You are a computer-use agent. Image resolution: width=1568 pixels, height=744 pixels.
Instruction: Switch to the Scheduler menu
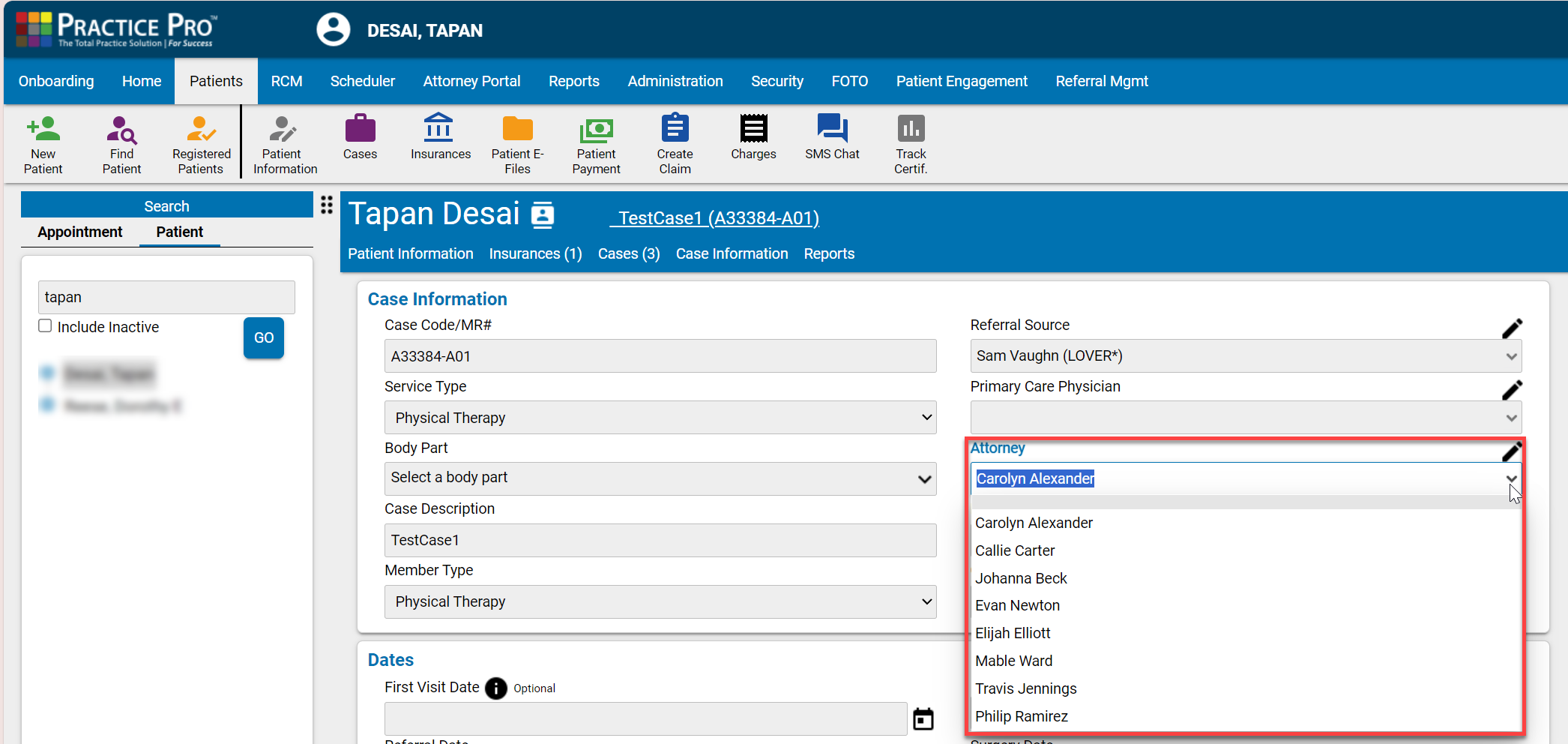click(x=363, y=81)
